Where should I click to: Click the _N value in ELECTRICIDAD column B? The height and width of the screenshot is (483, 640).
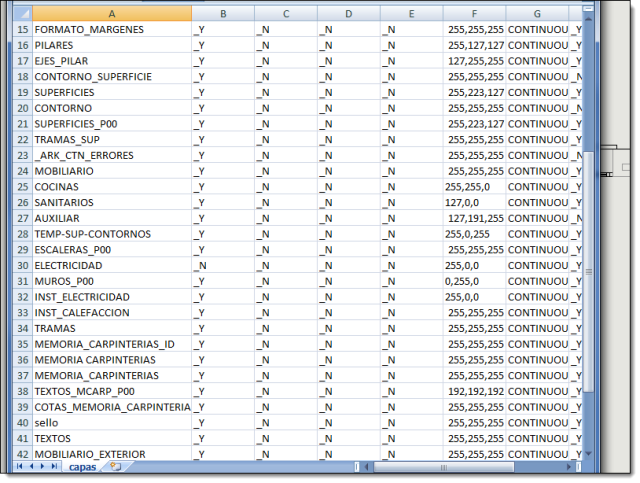223,265
